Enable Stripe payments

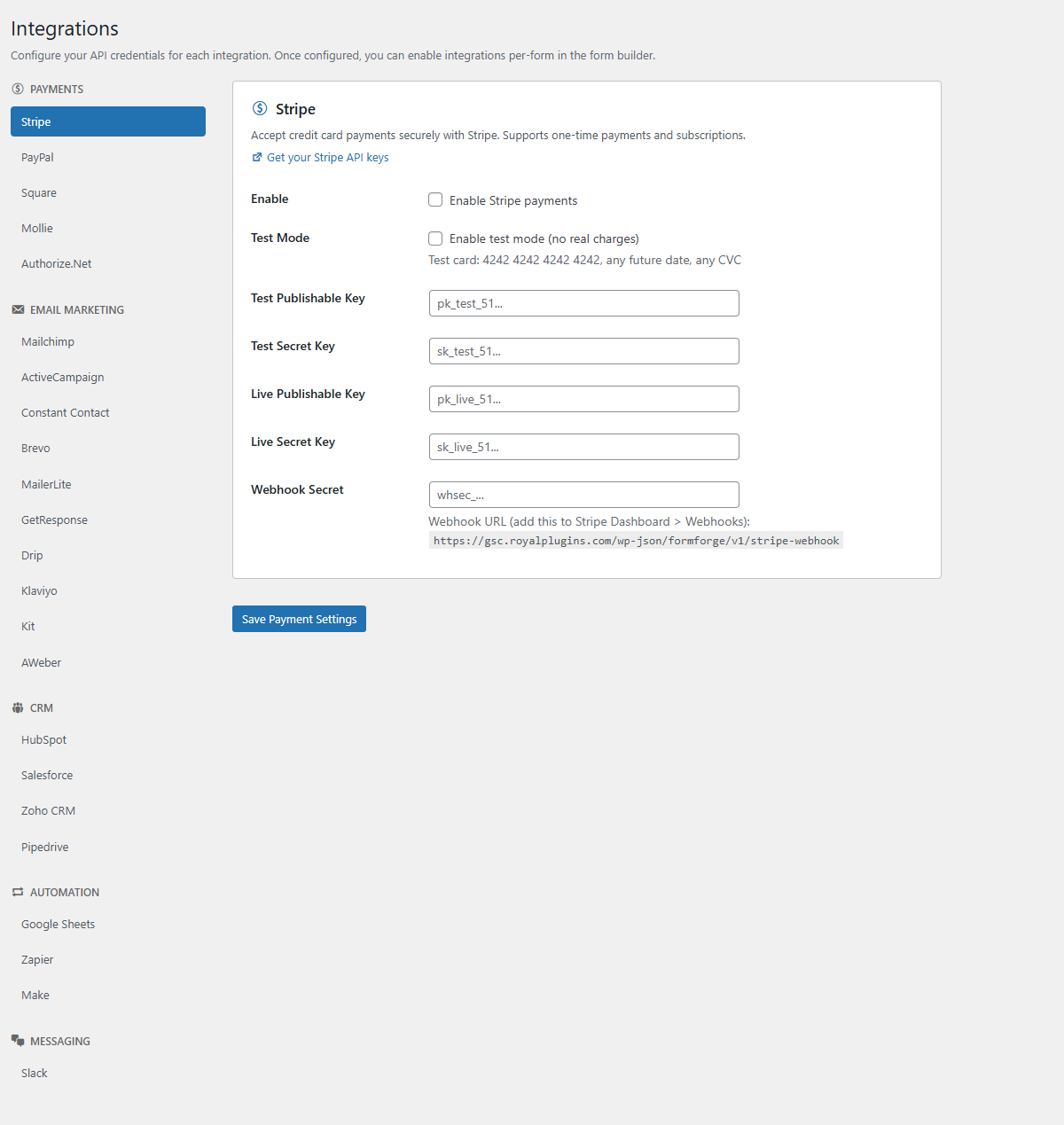click(435, 199)
